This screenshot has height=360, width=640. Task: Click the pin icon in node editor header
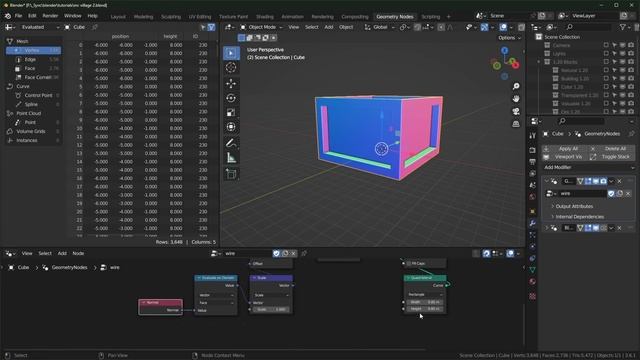(304, 253)
